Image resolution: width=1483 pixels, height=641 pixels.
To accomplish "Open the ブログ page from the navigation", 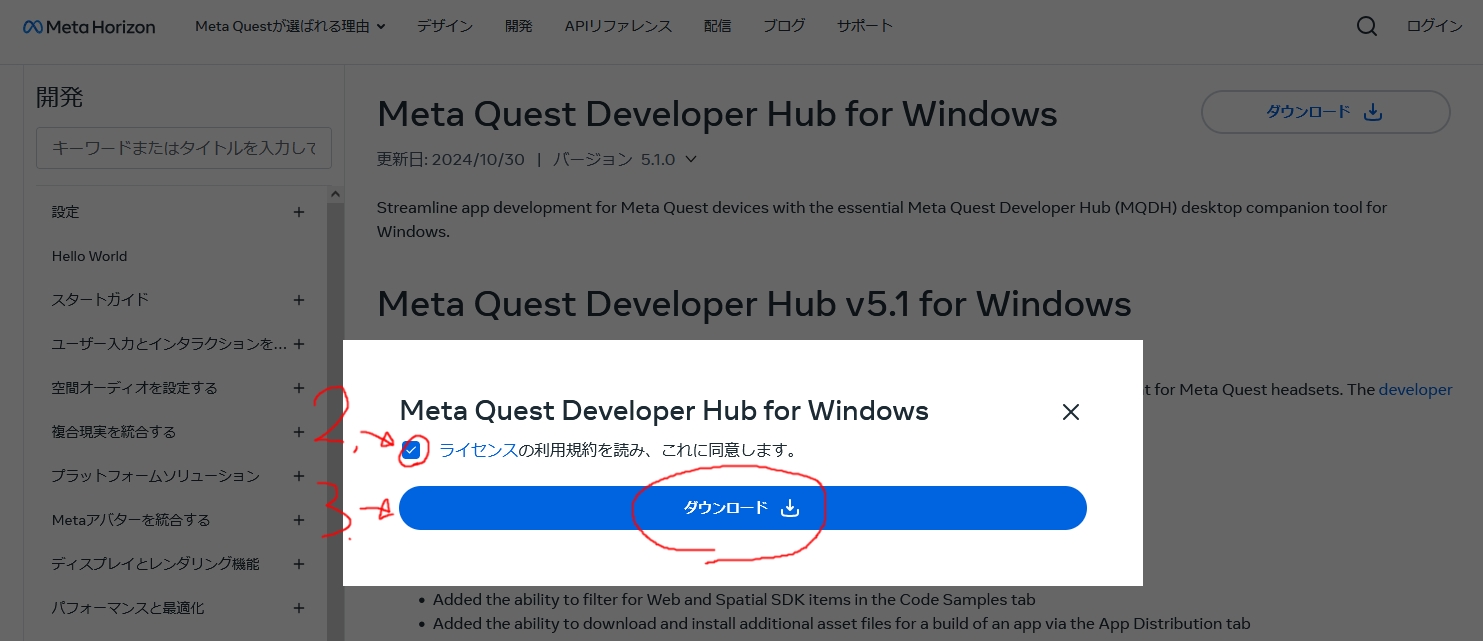I will coord(783,26).
